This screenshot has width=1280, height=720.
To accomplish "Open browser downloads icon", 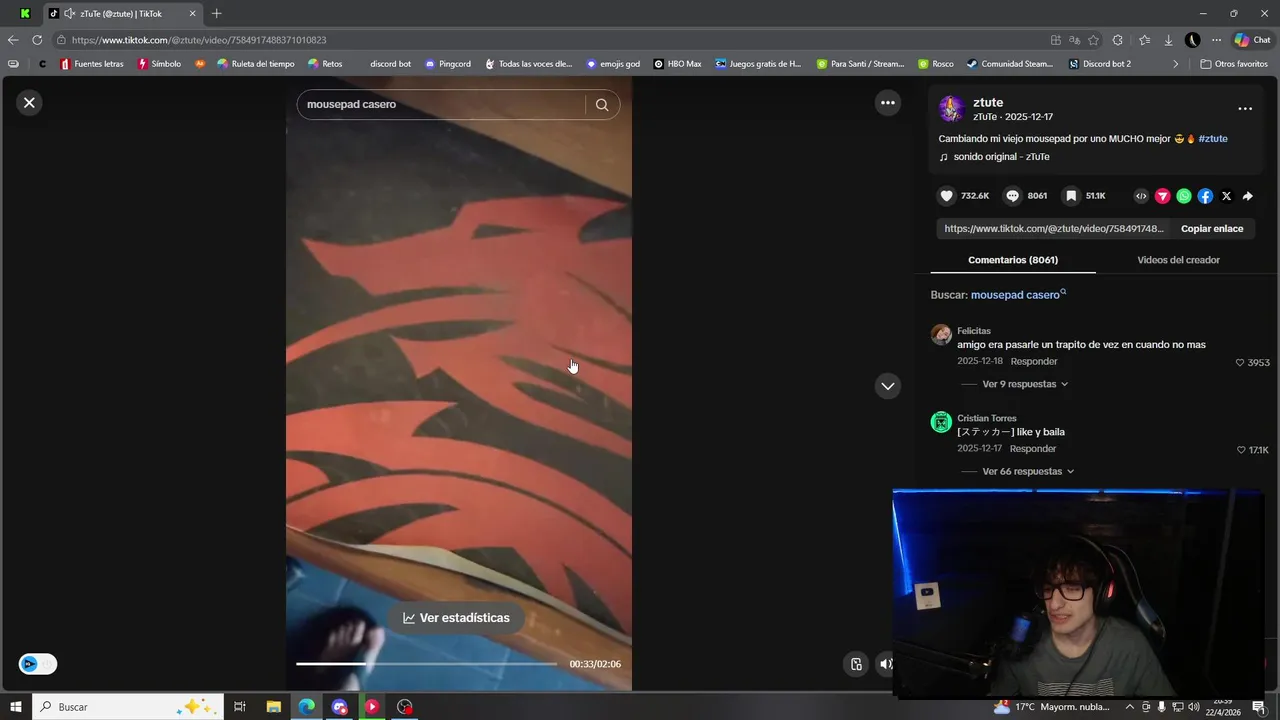I will click(1168, 40).
